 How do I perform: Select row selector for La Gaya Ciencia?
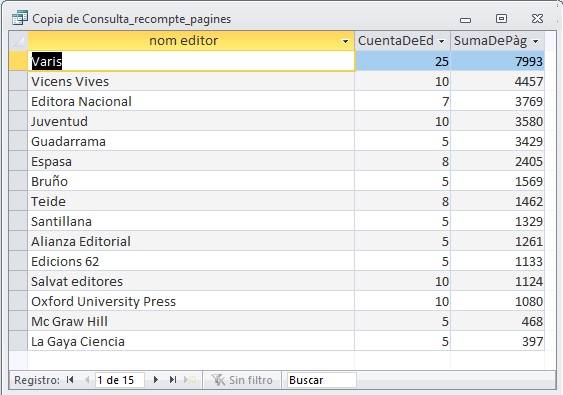(x=18, y=341)
